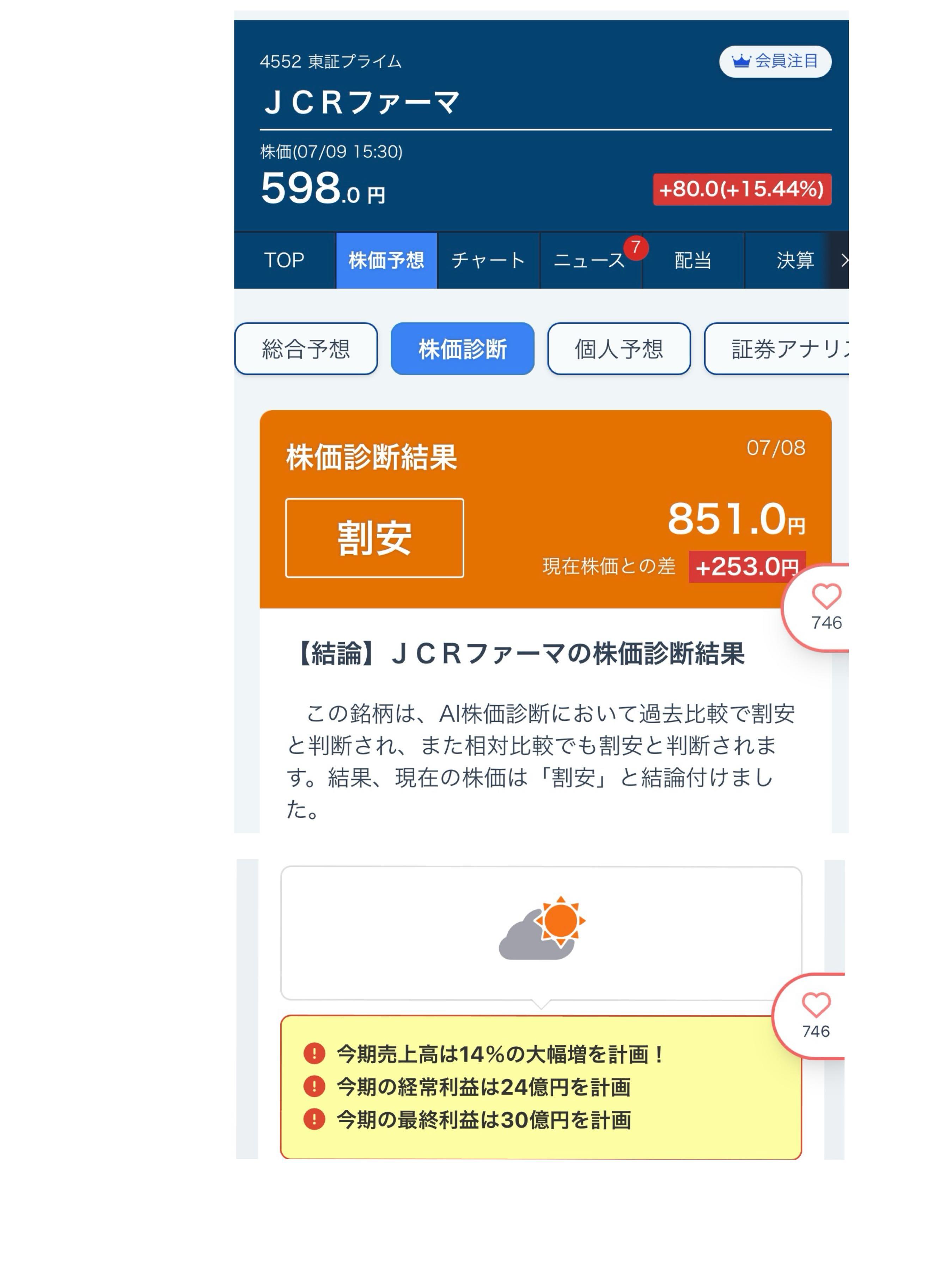
Task: Click the 割安 diagnosis result box
Action: (x=374, y=538)
